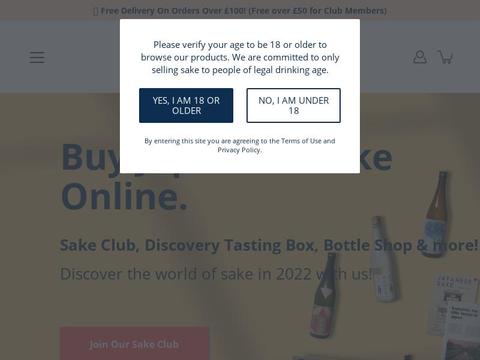
Task: Click the Sake Club Discovery Tasting Box subheading
Action: 269,245
